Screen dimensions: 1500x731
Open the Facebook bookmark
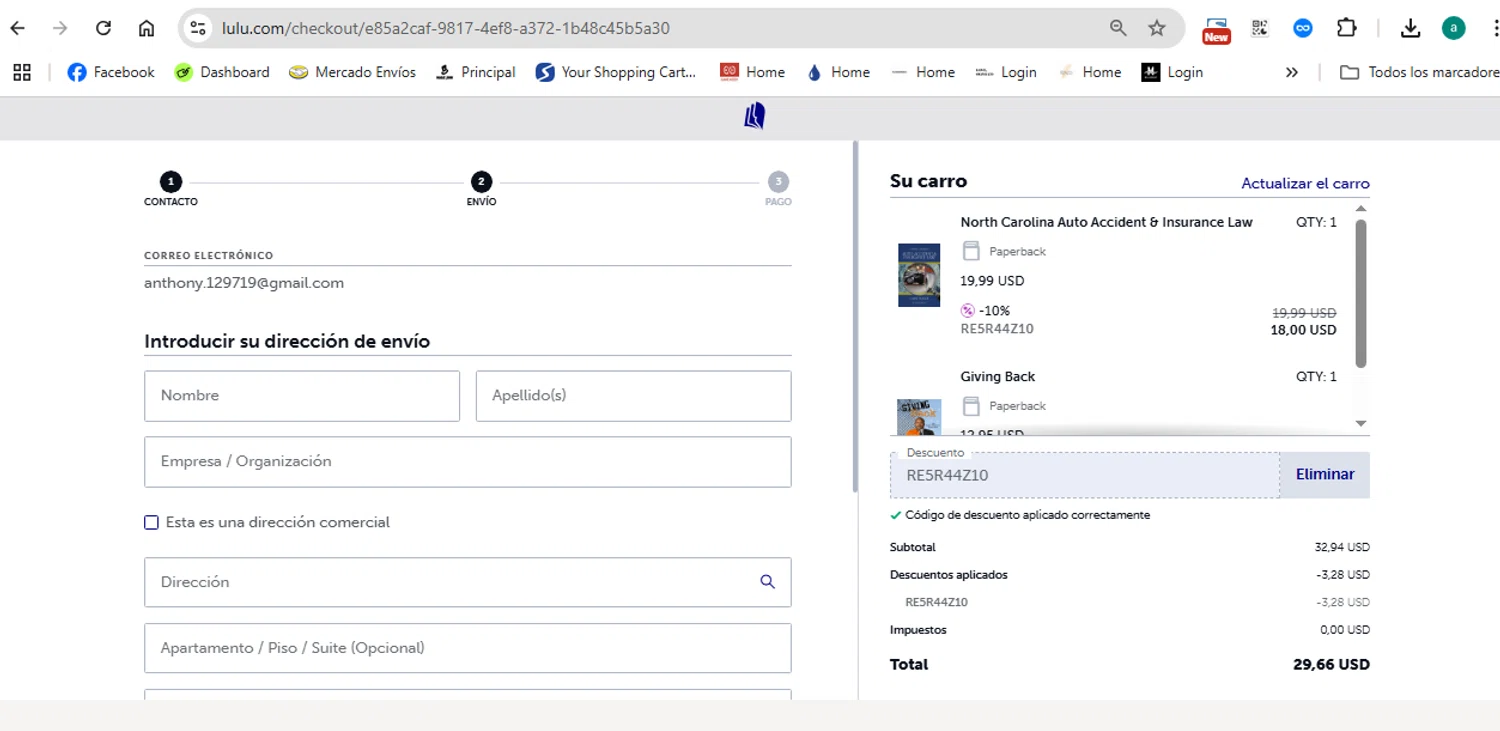click(111, 72)
